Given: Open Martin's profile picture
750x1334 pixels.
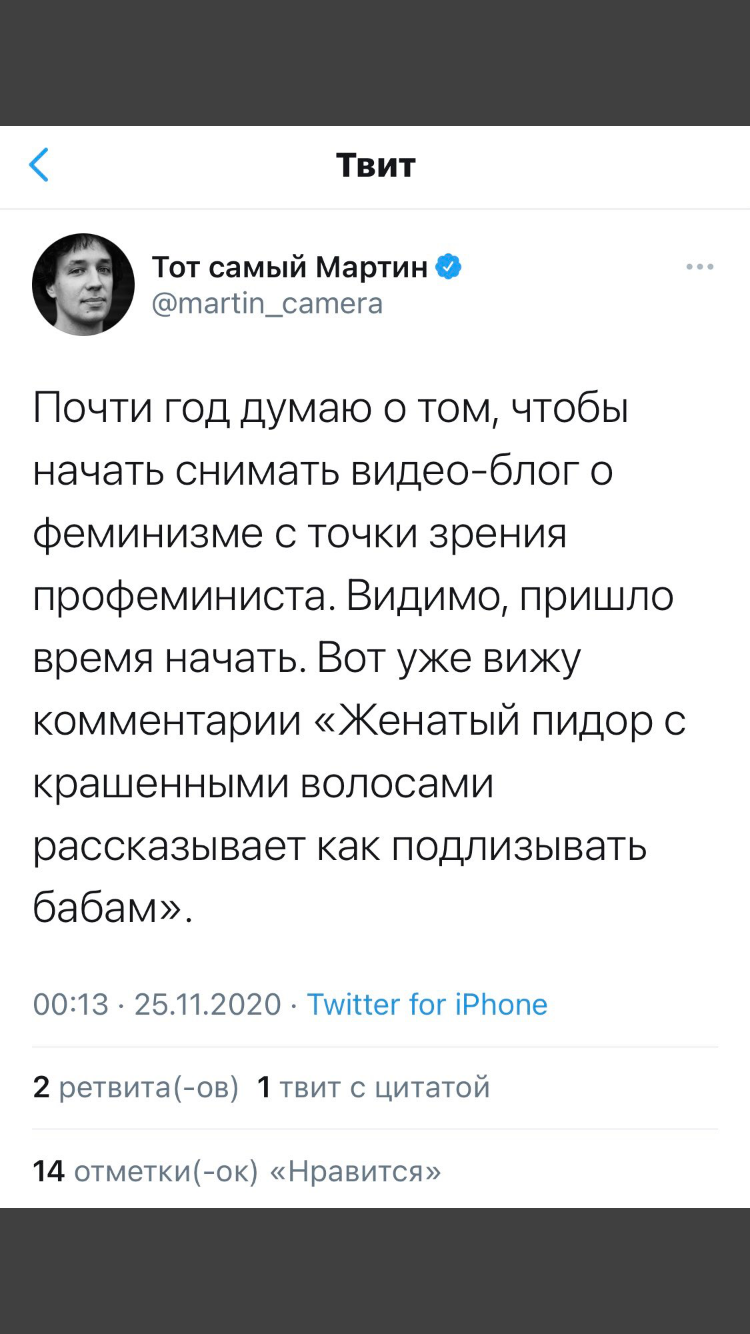Looking at the screenshot, I should point(84,284).
